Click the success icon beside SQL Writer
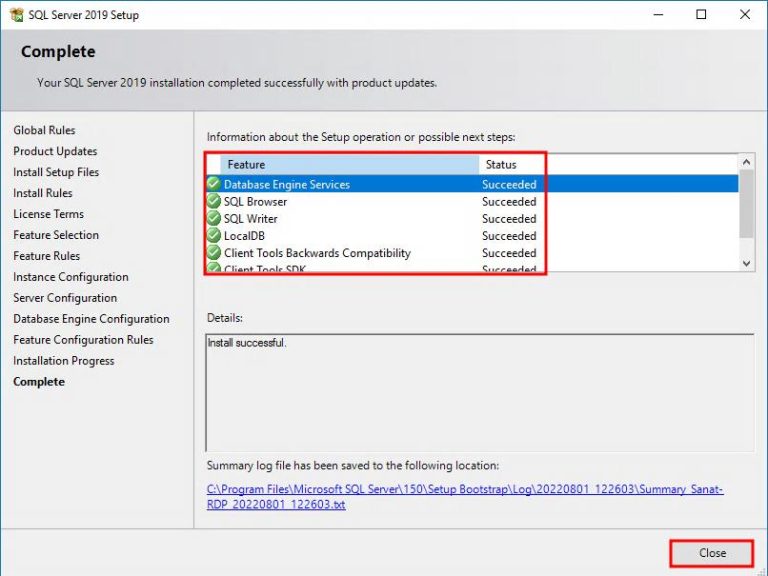 coord(213,218)
